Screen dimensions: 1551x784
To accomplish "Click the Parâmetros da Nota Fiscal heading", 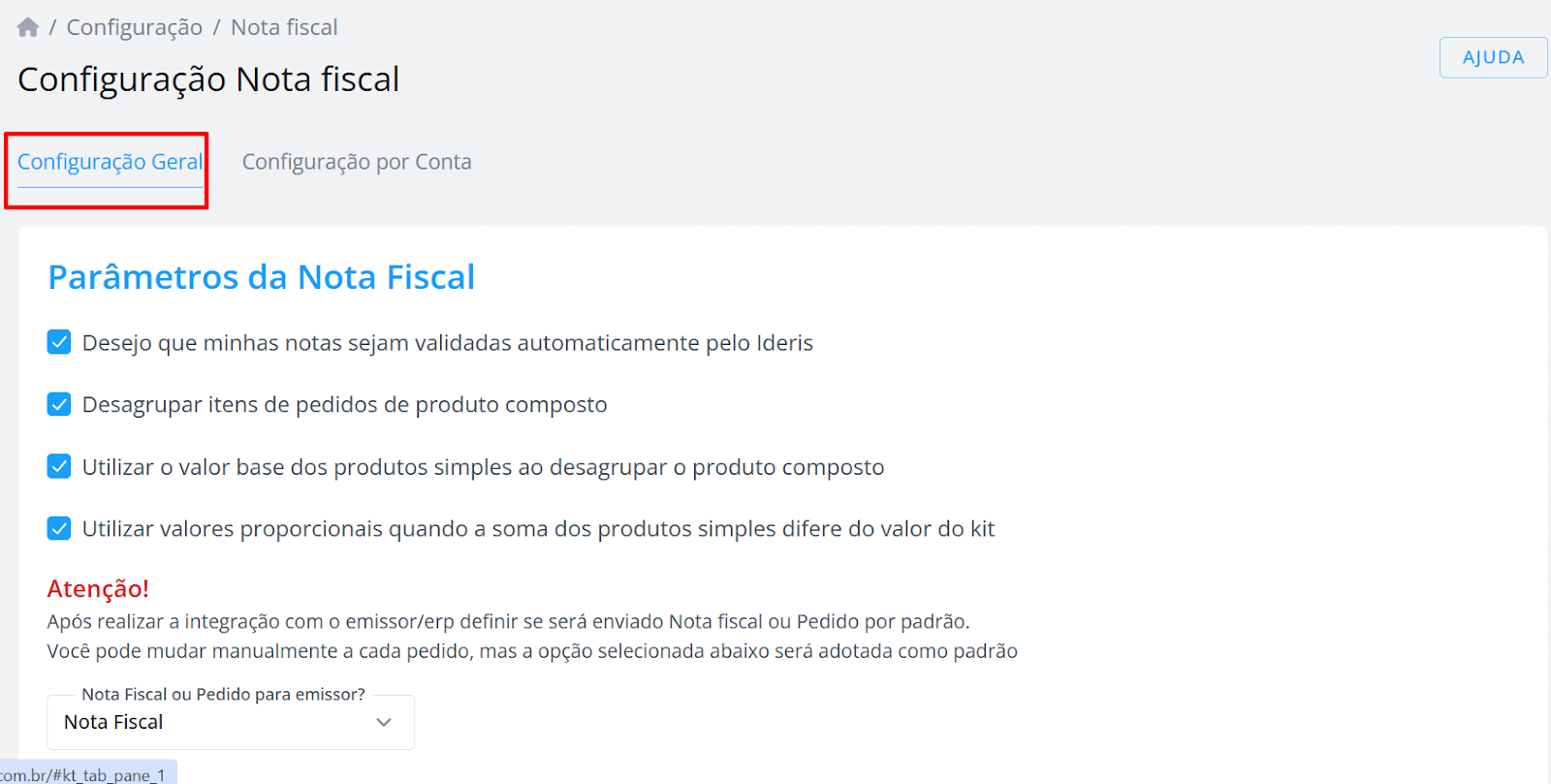I will (x=262, y=277).
